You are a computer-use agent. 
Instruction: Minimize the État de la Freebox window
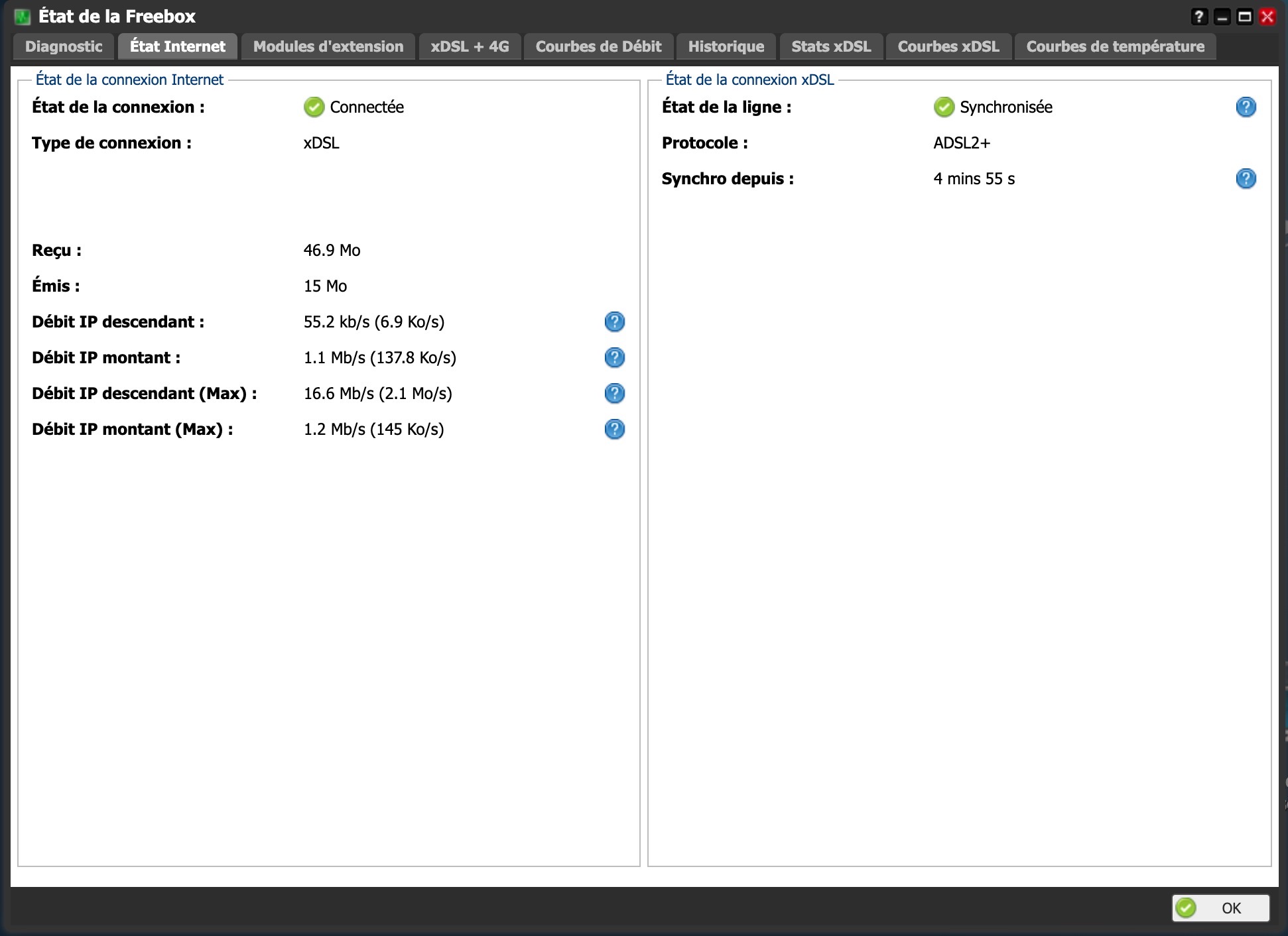(x=1222, y=17)
